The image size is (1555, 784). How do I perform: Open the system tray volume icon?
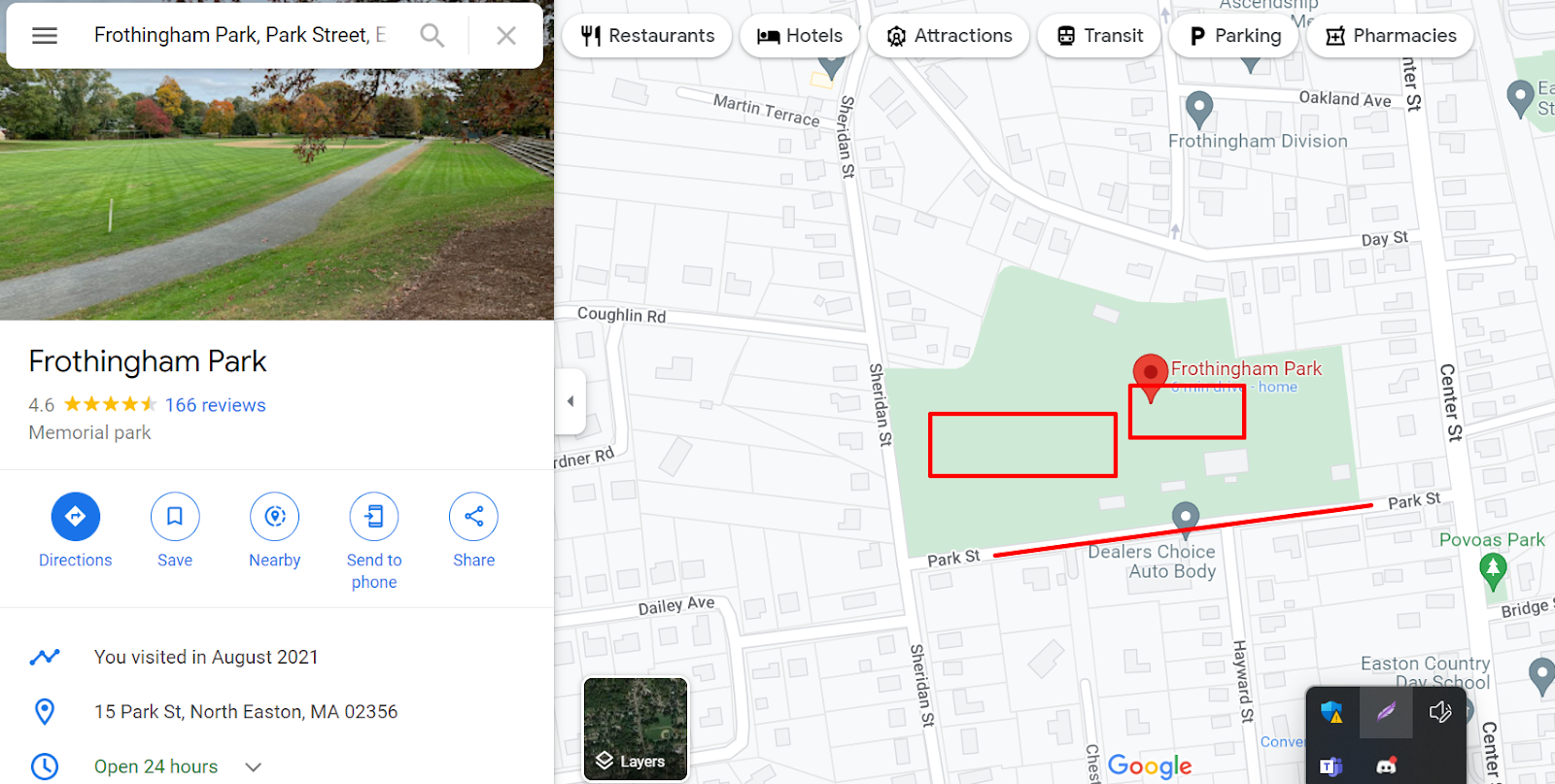(1440, 712)
